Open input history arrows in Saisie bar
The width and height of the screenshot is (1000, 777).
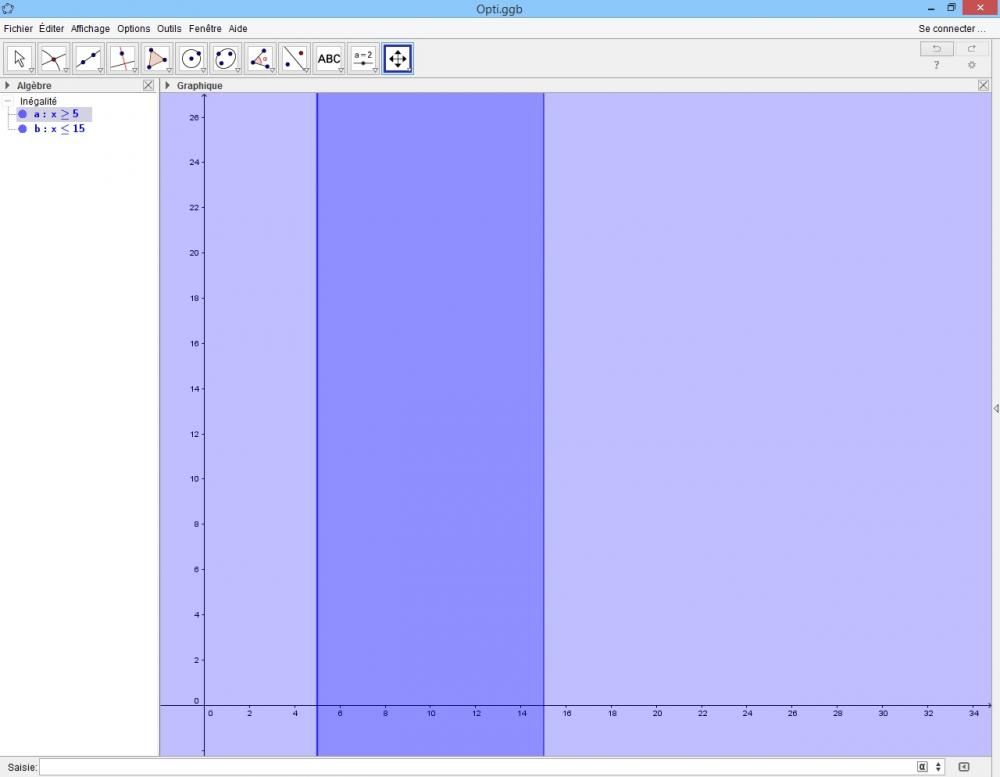[938, 767]
